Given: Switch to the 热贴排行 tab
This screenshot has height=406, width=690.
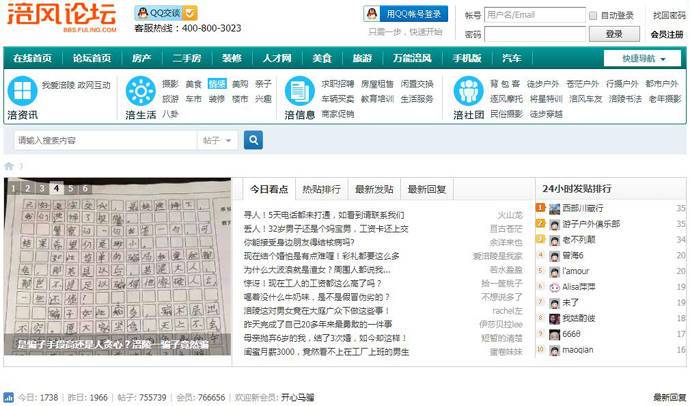Looking at the screenshot, I should click(x=321, y=188).
